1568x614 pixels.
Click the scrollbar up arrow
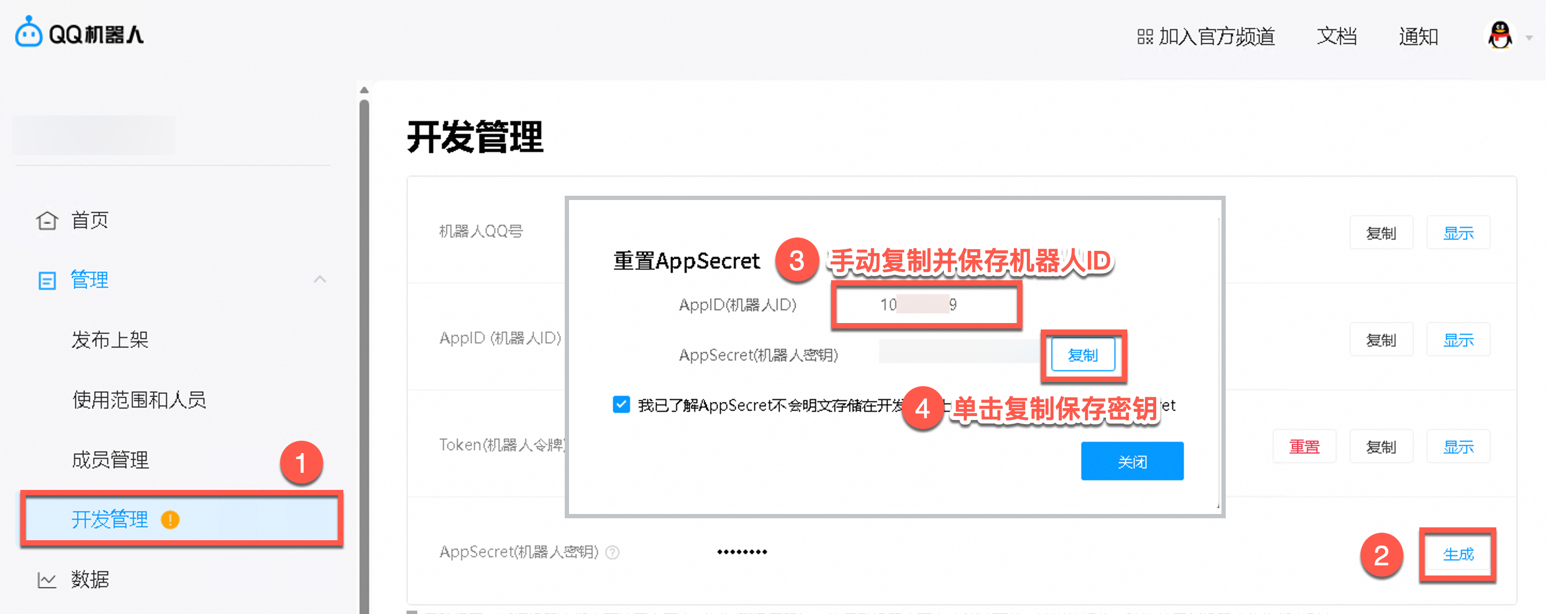(x=364, y=90)
